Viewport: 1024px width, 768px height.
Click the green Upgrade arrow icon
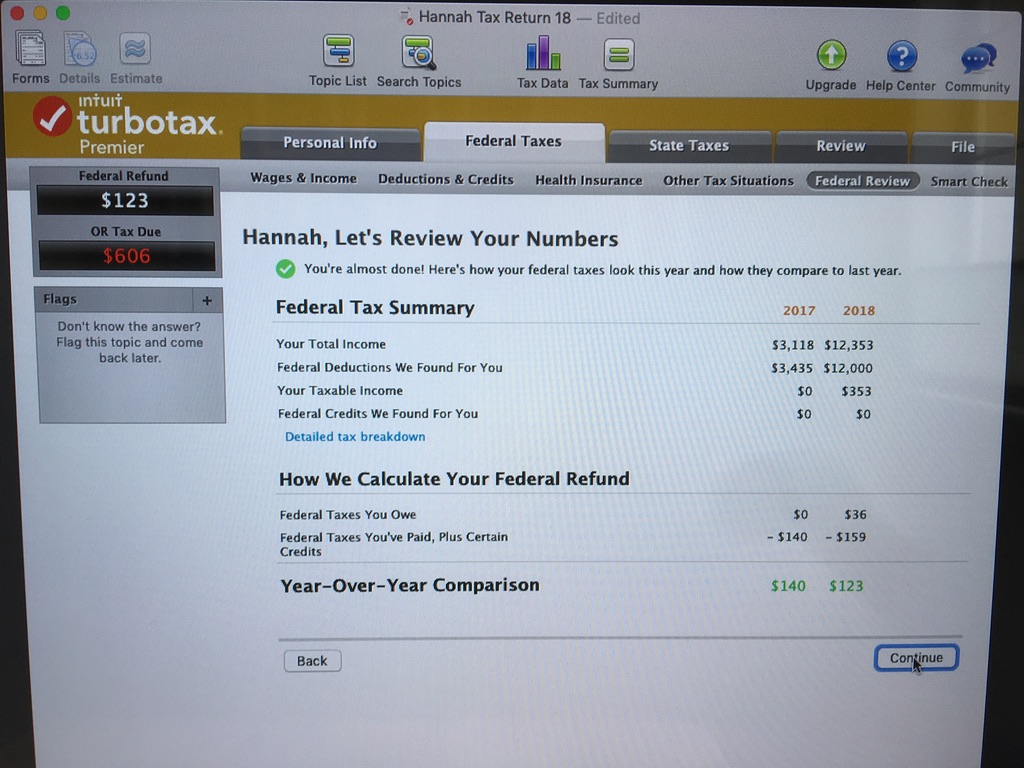point(831,56)
